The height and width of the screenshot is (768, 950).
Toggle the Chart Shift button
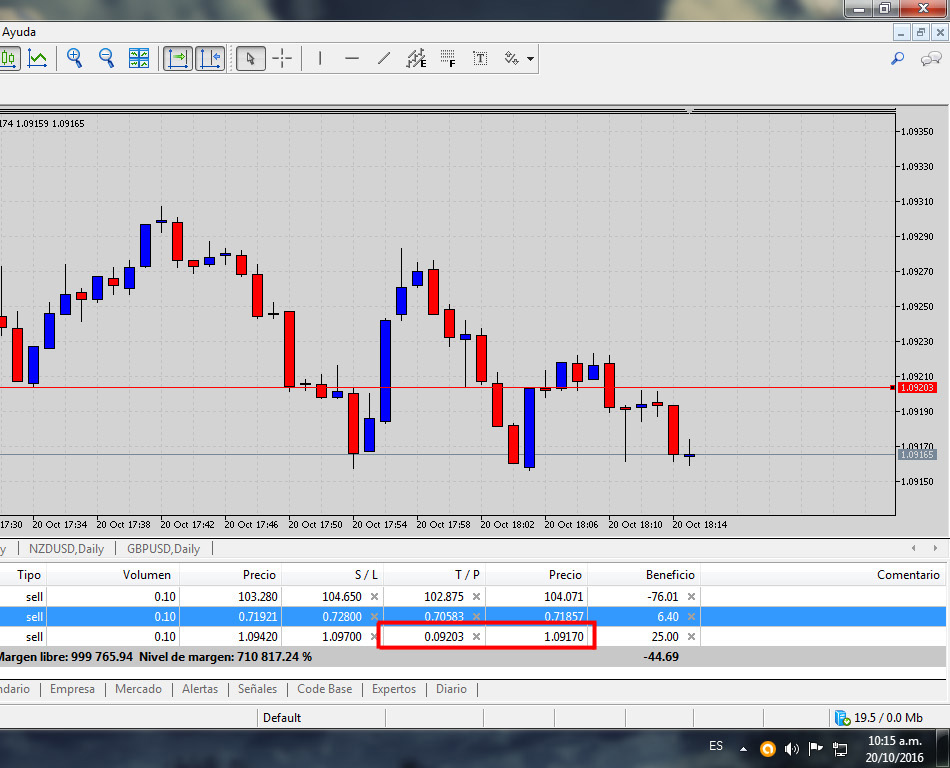209,58
